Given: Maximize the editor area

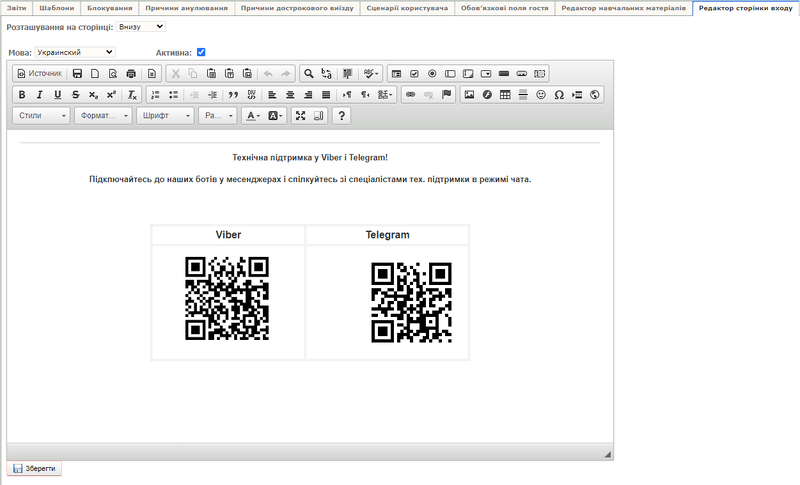Looking at the screenshot, I should (x=300, y=116).
